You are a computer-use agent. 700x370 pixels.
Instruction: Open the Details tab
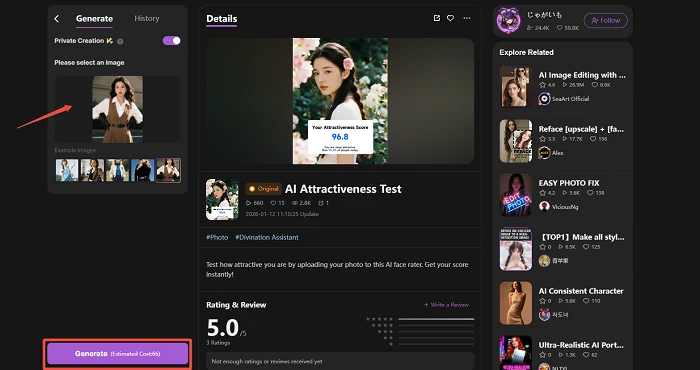[221, 19]
